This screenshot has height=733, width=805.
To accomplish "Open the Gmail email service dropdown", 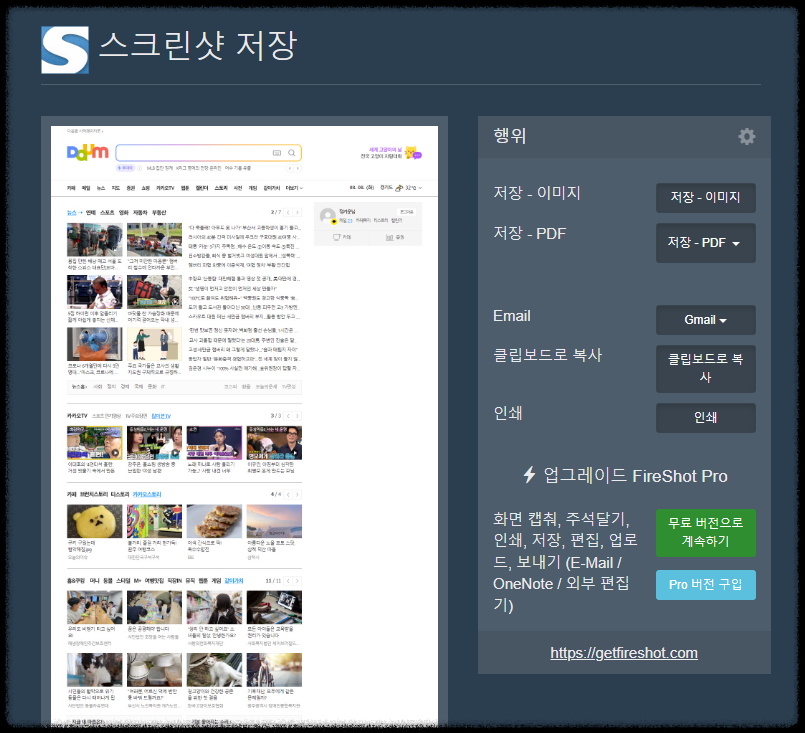I will click(705, 320).
